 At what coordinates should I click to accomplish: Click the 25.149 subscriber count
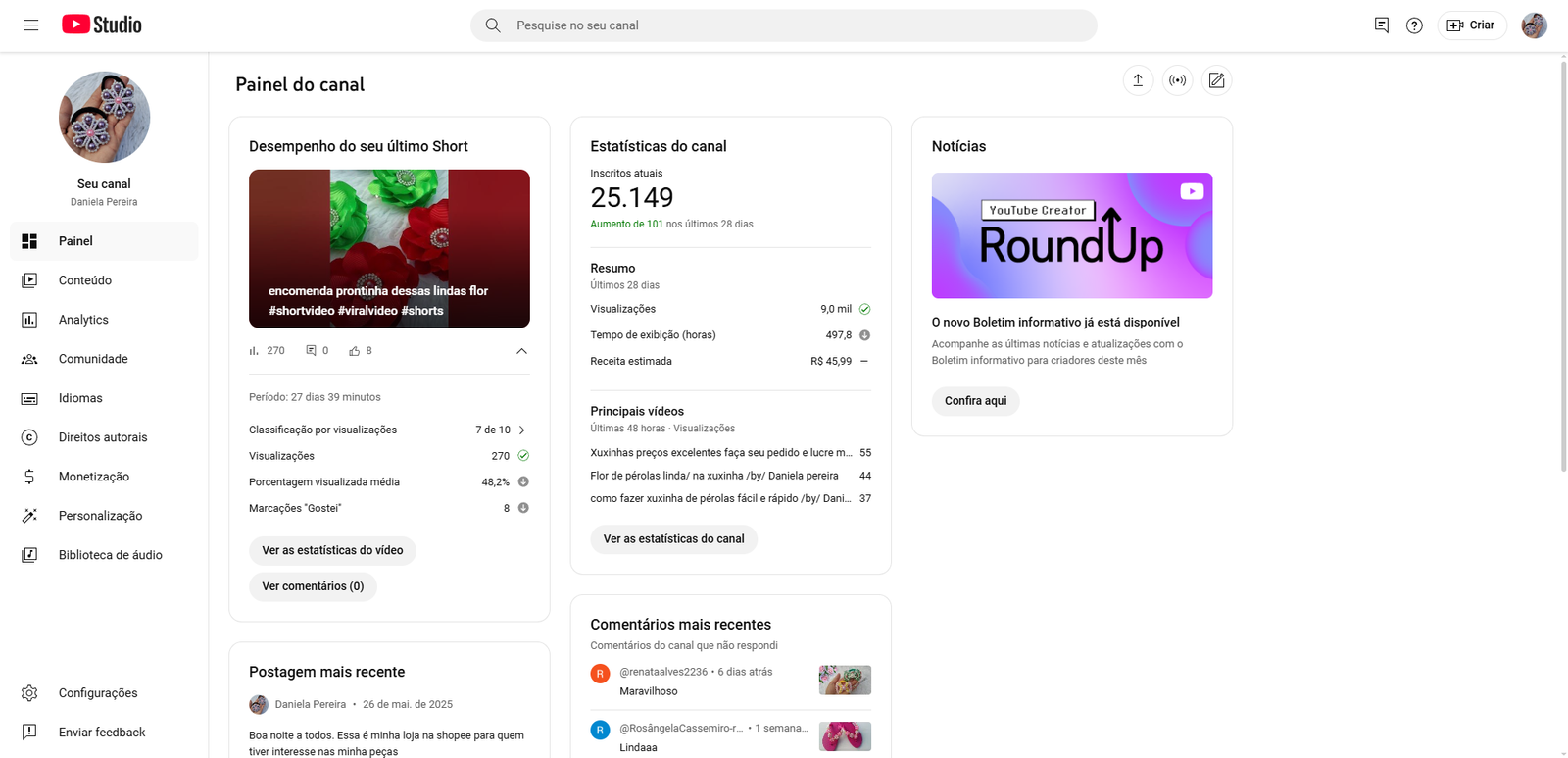coord(632,198)
